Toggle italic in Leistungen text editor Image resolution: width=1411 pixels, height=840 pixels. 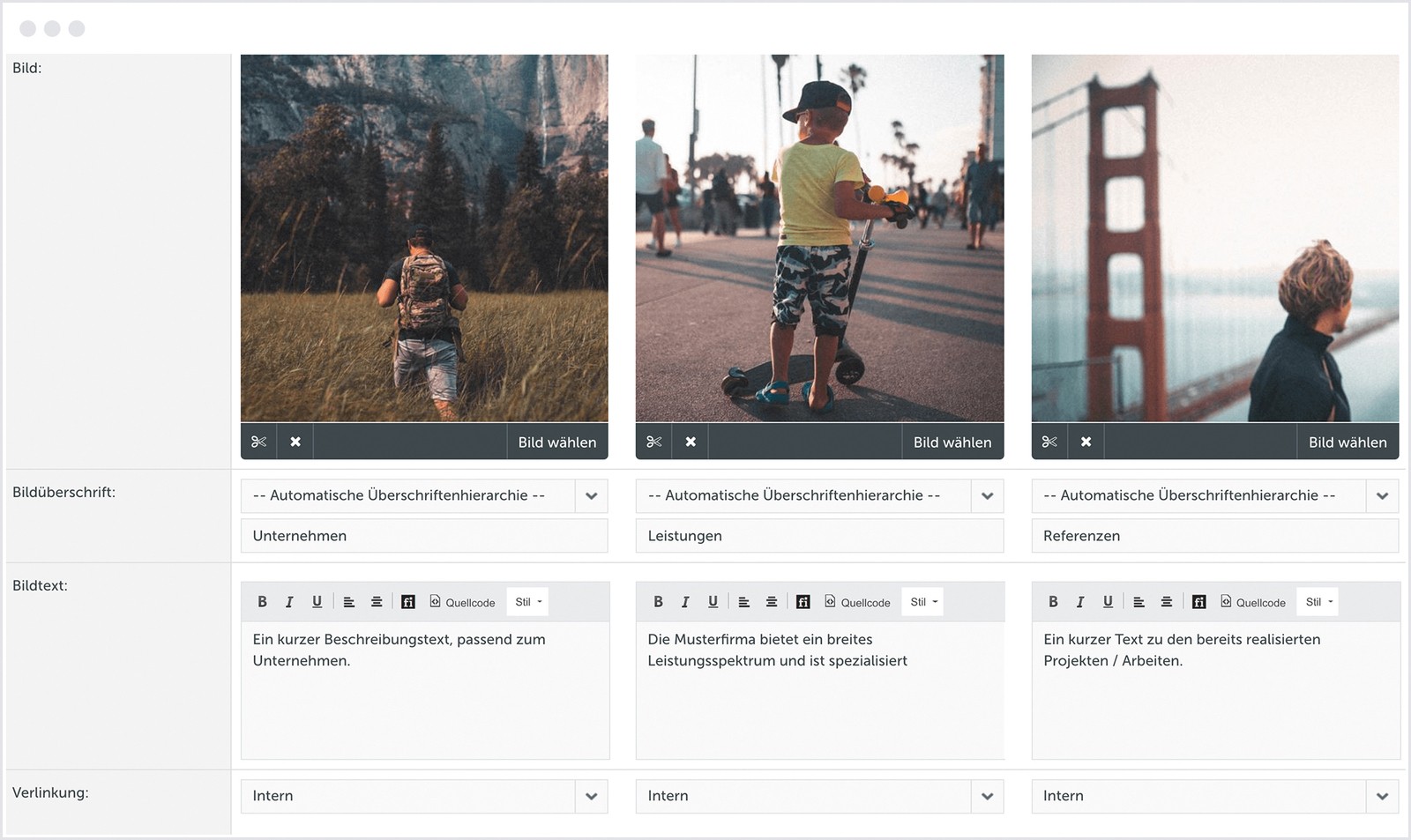click(x=684, y=602)
